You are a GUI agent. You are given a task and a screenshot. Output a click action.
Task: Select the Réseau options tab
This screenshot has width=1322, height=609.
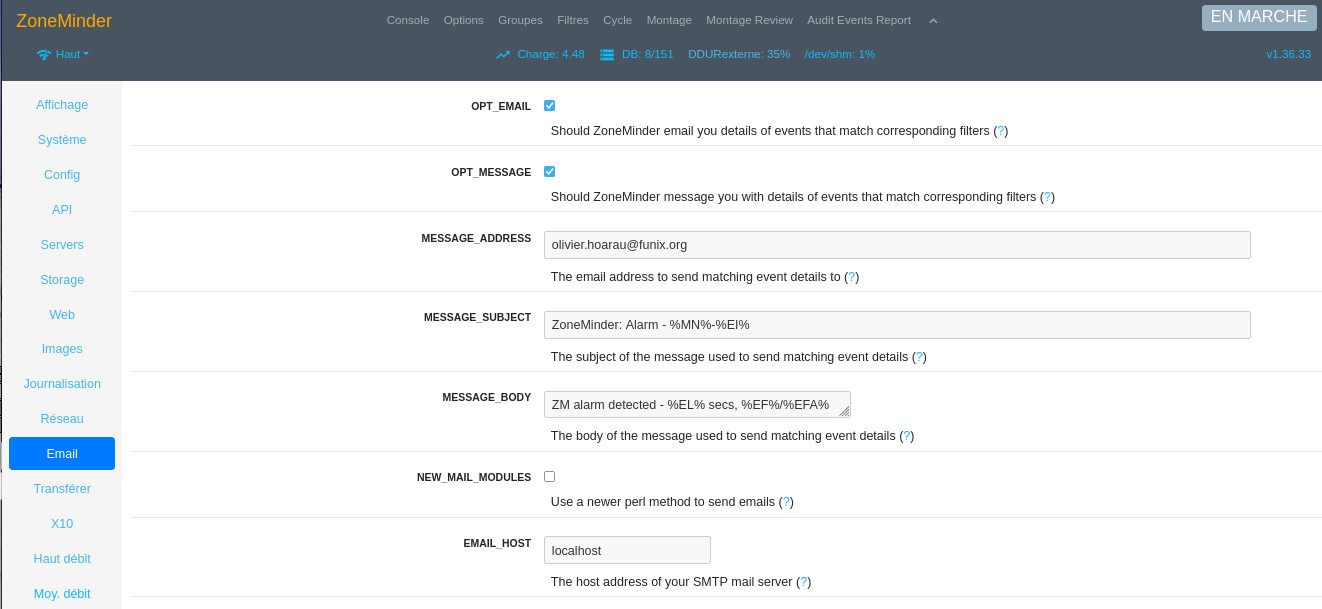coord(62,419)
